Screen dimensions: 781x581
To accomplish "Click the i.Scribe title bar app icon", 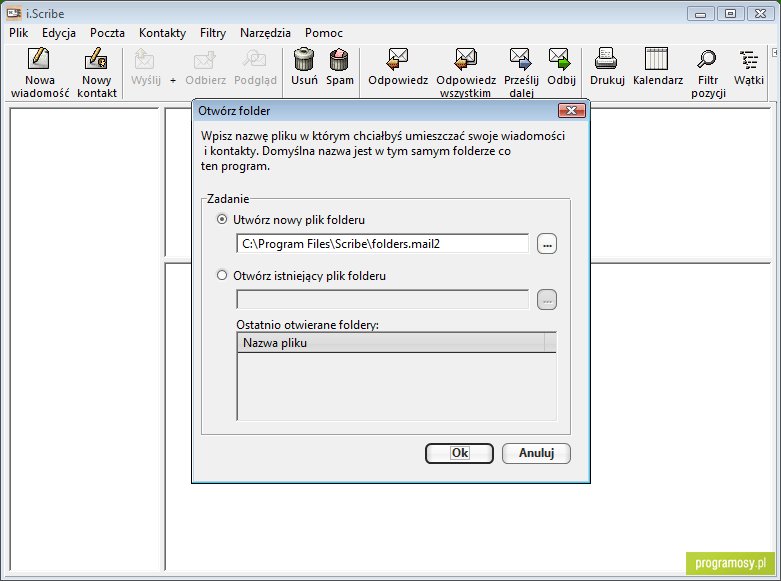I will click(x=13, y=13).
